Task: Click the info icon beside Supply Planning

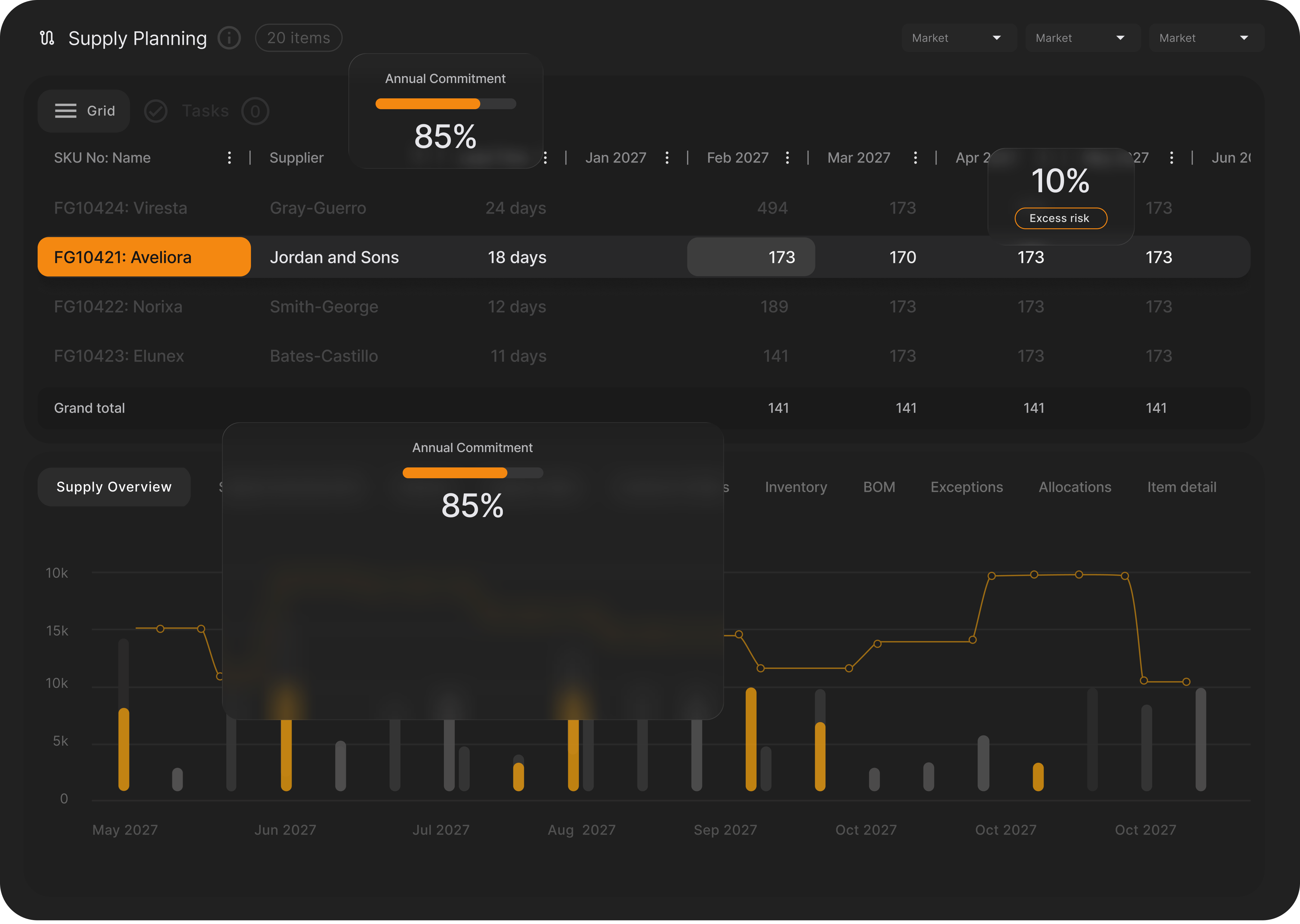Action: (229, 38)
